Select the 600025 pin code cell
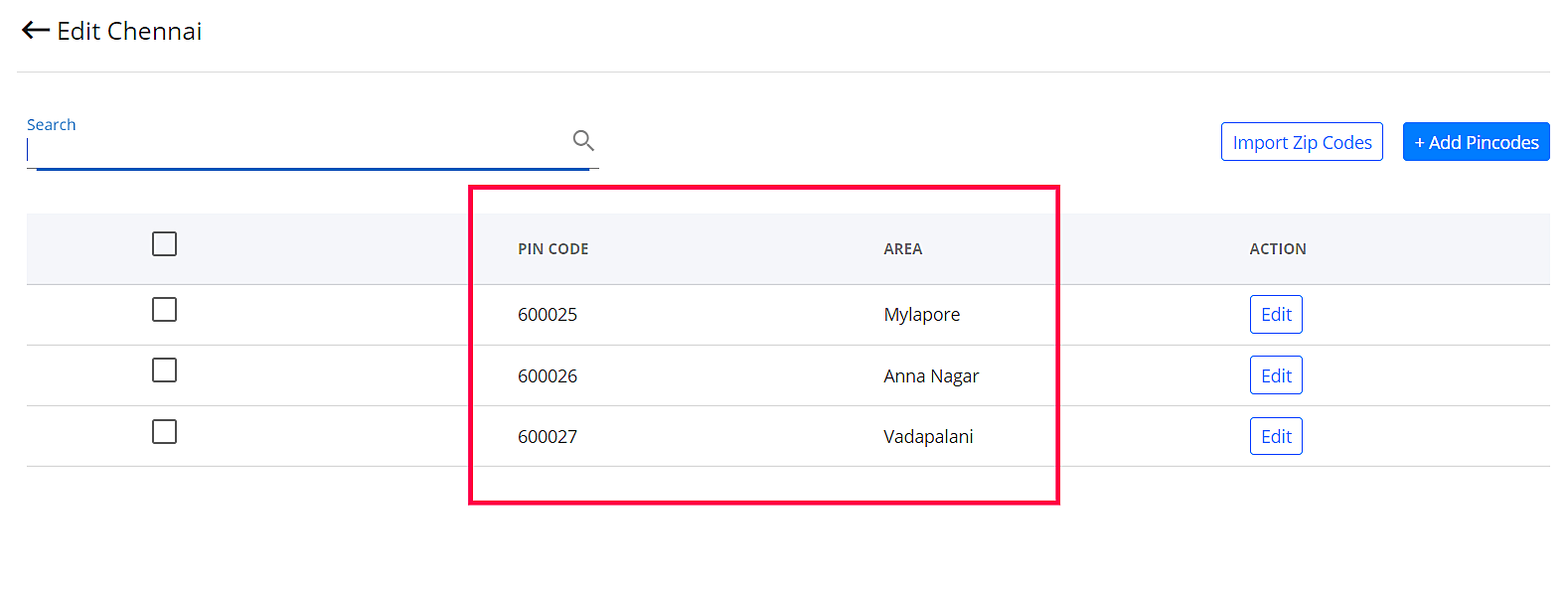Screen dimensions: 1568x591 pyautogui.click(x=548, y=315)
